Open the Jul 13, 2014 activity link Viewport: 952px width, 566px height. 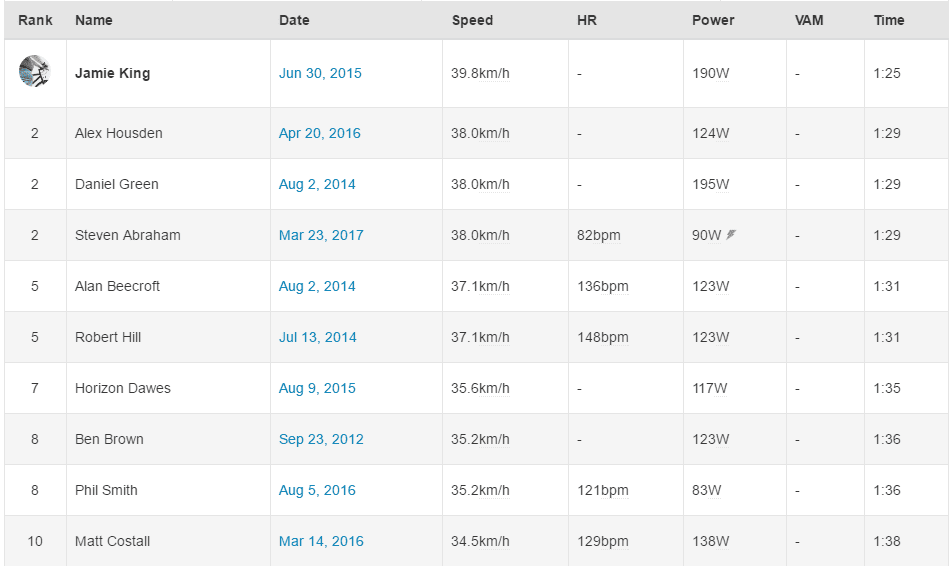click(318, 338)
